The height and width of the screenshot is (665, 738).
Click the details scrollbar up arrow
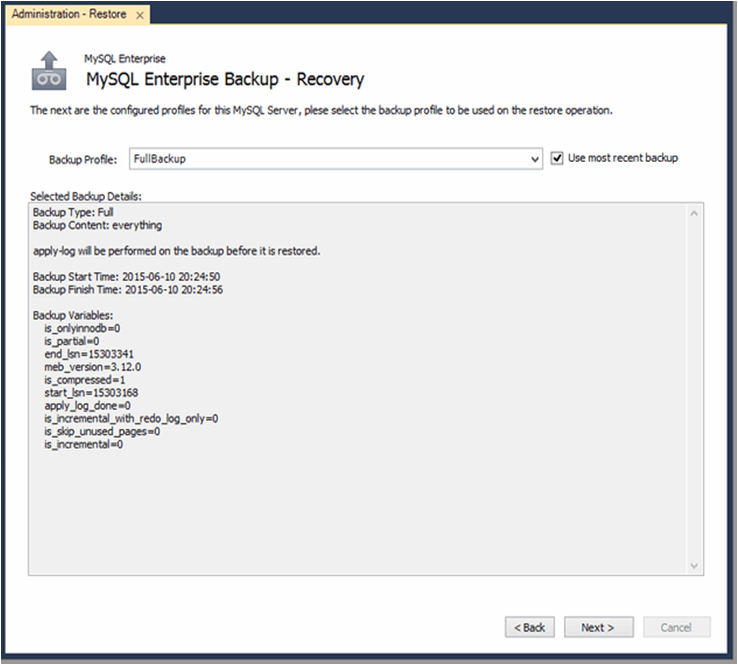[694, 213]
